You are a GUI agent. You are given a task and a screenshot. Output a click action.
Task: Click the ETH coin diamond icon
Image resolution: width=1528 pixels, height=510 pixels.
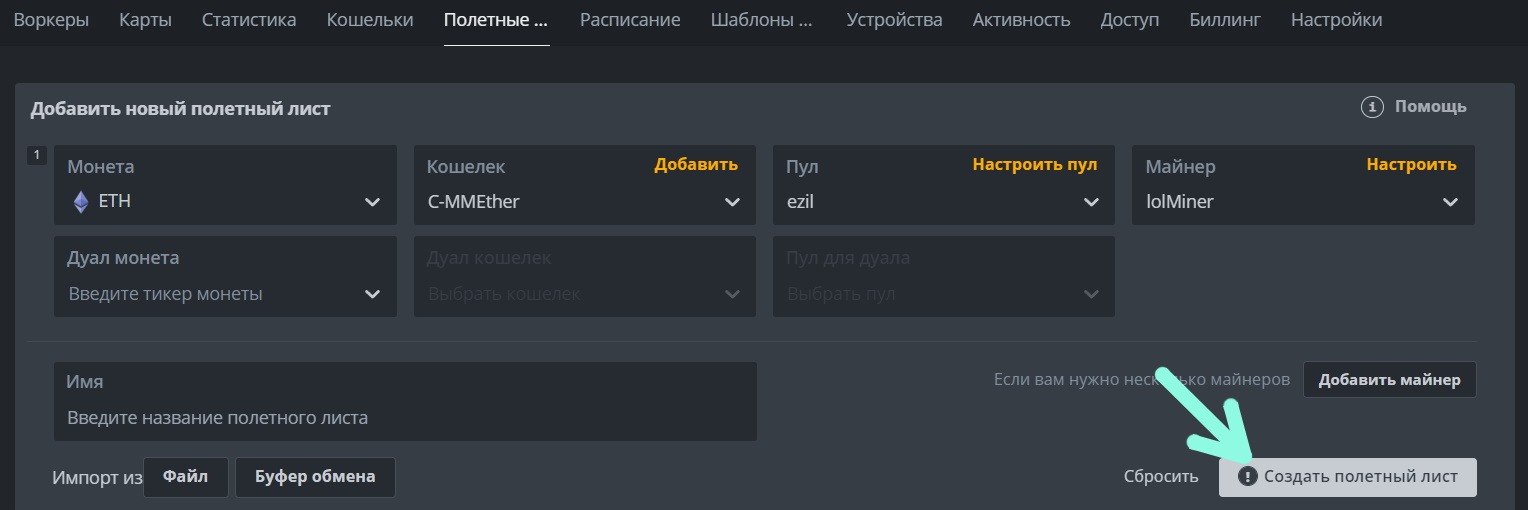81,202
